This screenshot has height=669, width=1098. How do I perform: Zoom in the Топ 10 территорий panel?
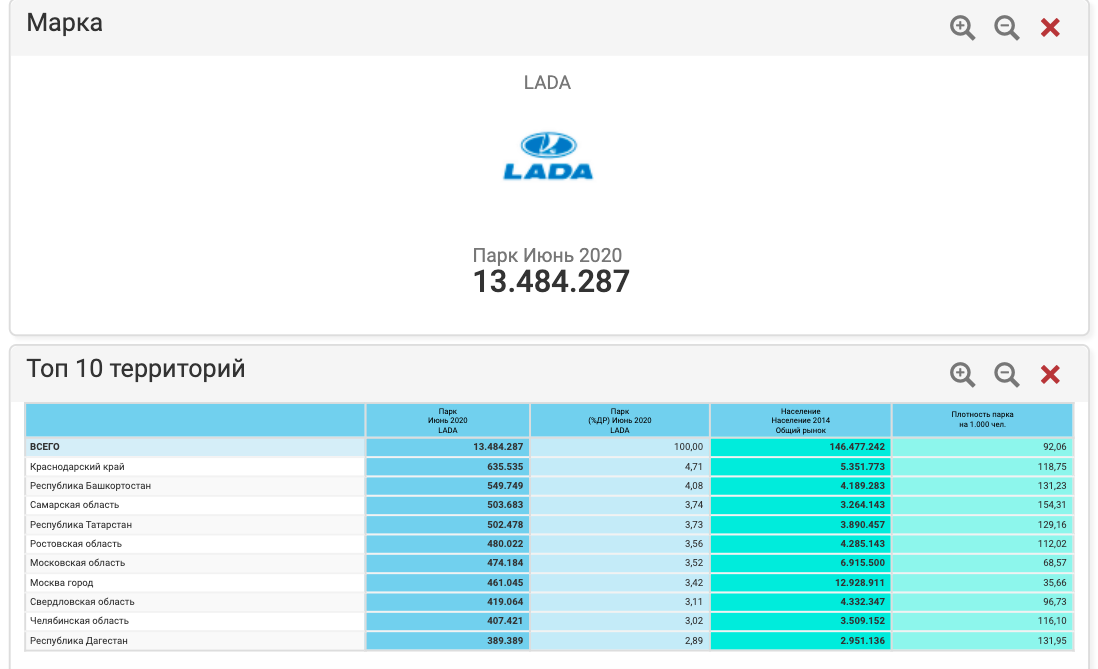962,375
